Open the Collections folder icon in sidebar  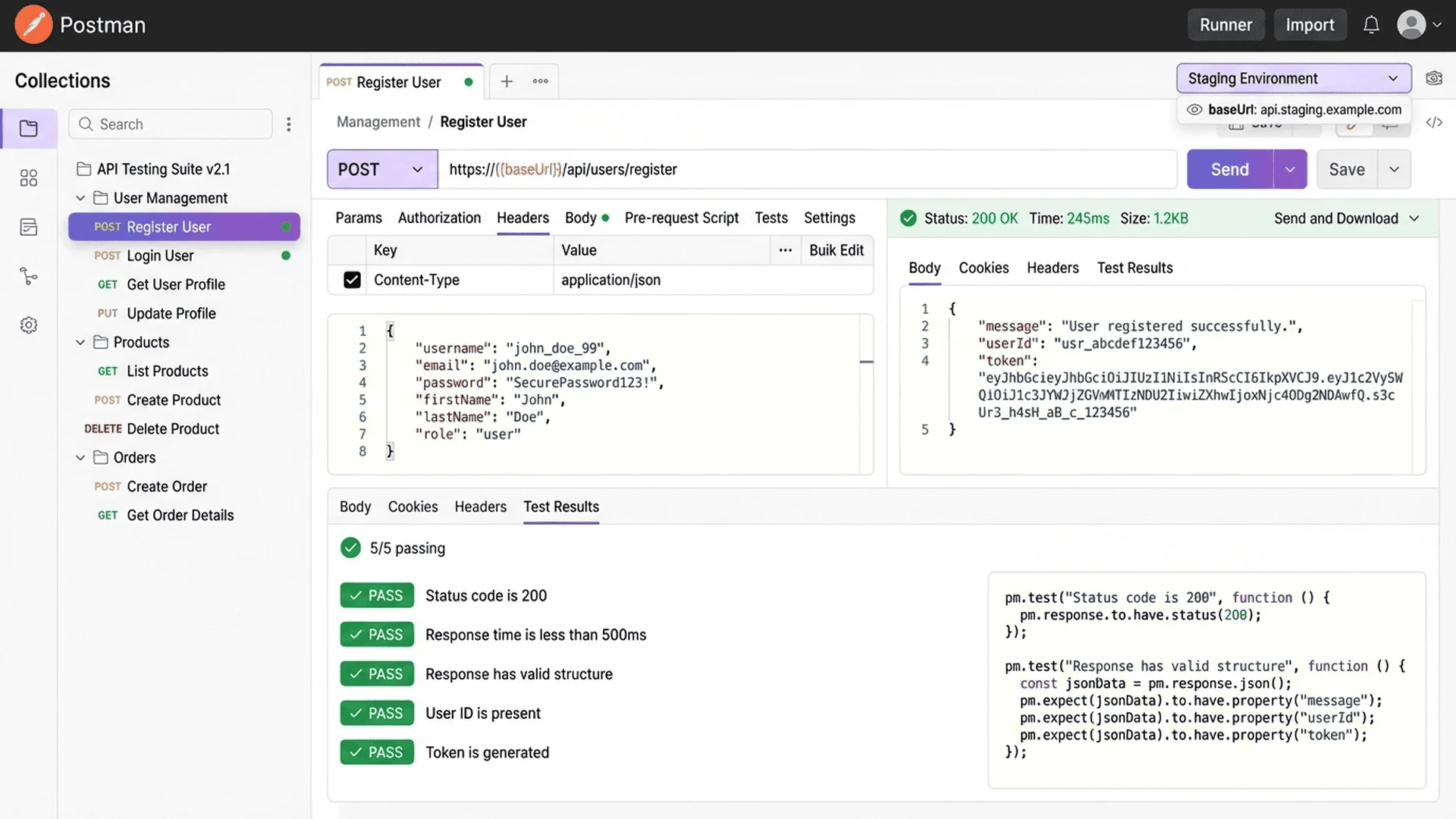29,128
